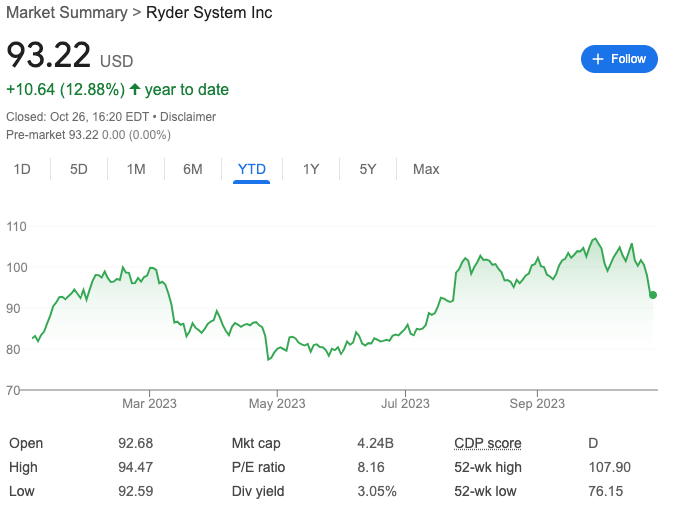View the 5Y price history
The image size is (682, 512).
click(x=368, y=169)
